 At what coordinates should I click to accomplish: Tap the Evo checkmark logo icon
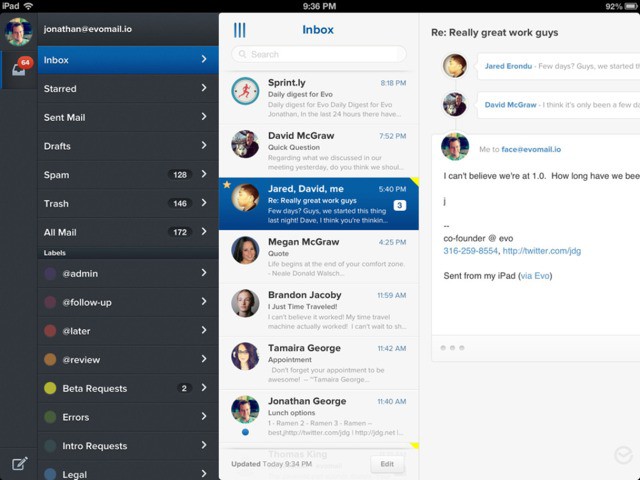pos(623,455)
